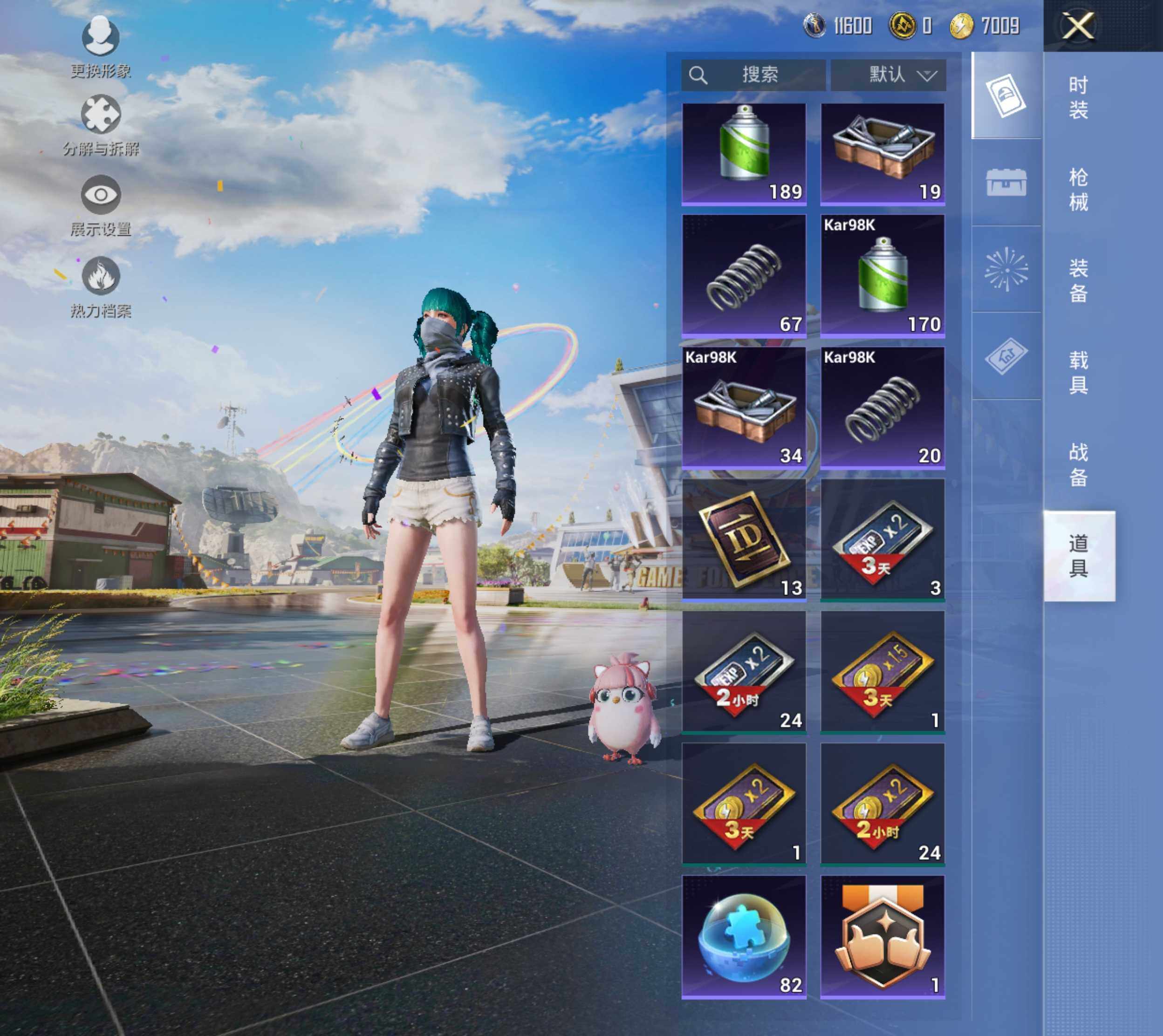Click the 7009 coin balance text
This screenshot has height=1036, width=1163.
point(999,26)
